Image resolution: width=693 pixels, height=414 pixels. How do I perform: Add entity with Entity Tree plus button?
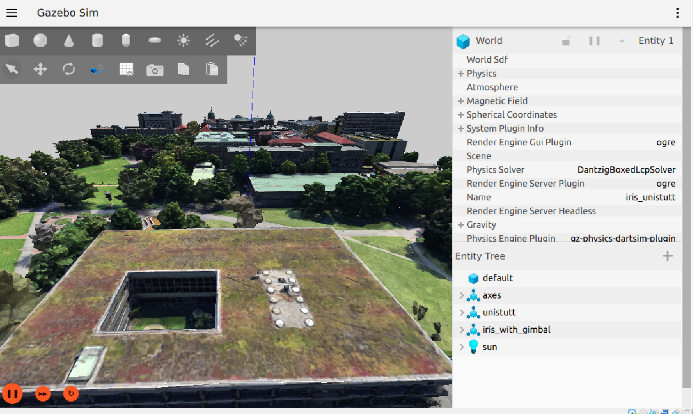[x=668, y=257]
